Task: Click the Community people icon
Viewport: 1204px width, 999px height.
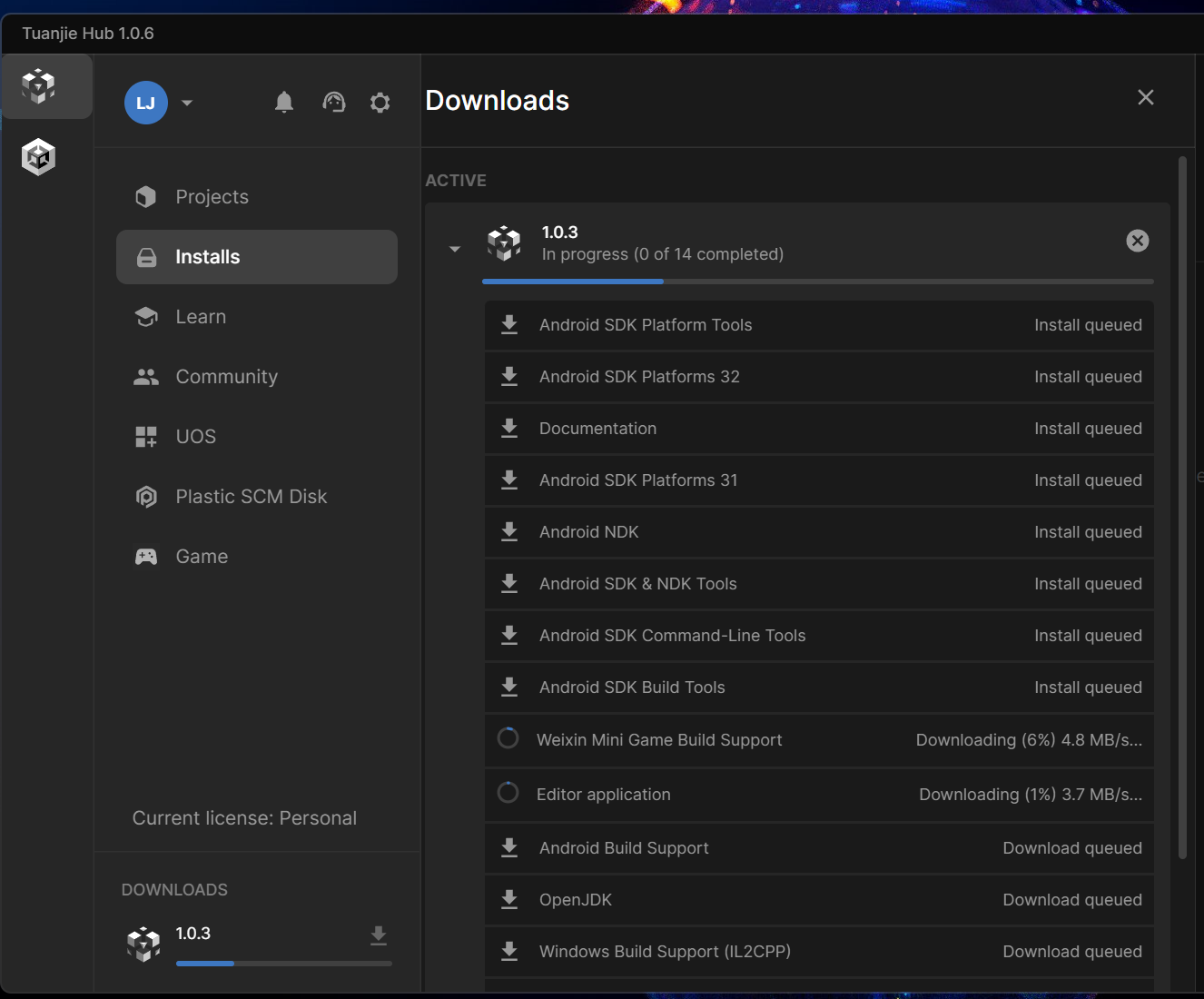Action: [146, 377]
